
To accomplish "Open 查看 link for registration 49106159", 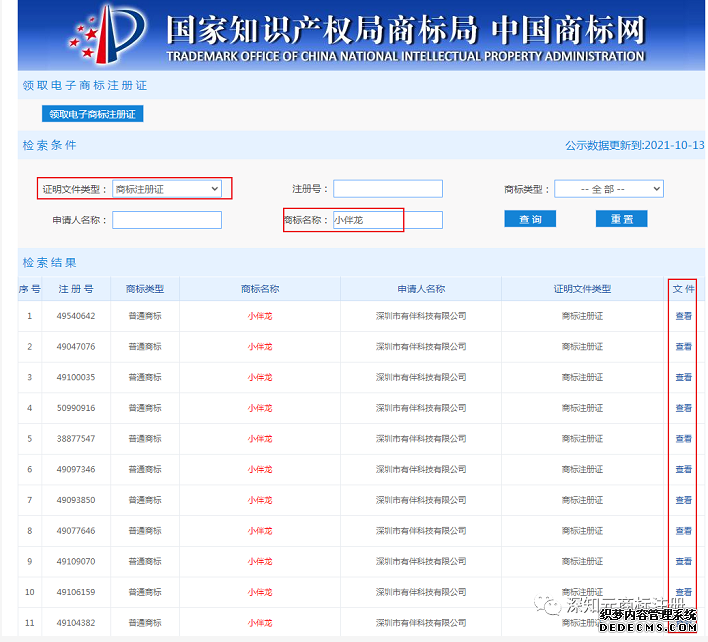I will (x=683, y=592).
